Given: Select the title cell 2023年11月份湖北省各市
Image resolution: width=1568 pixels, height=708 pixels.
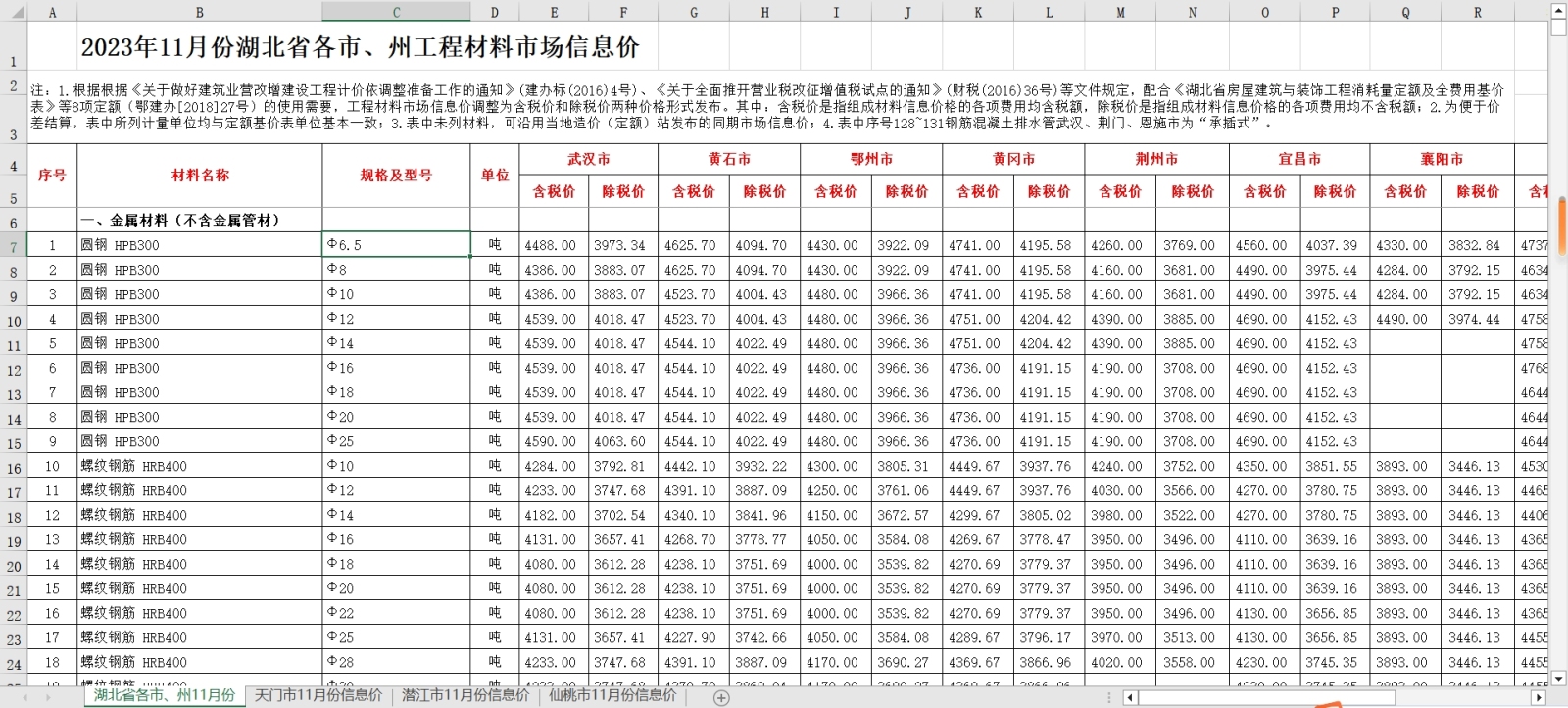Looking at the screenshot, I should click(x=360, y=47).
